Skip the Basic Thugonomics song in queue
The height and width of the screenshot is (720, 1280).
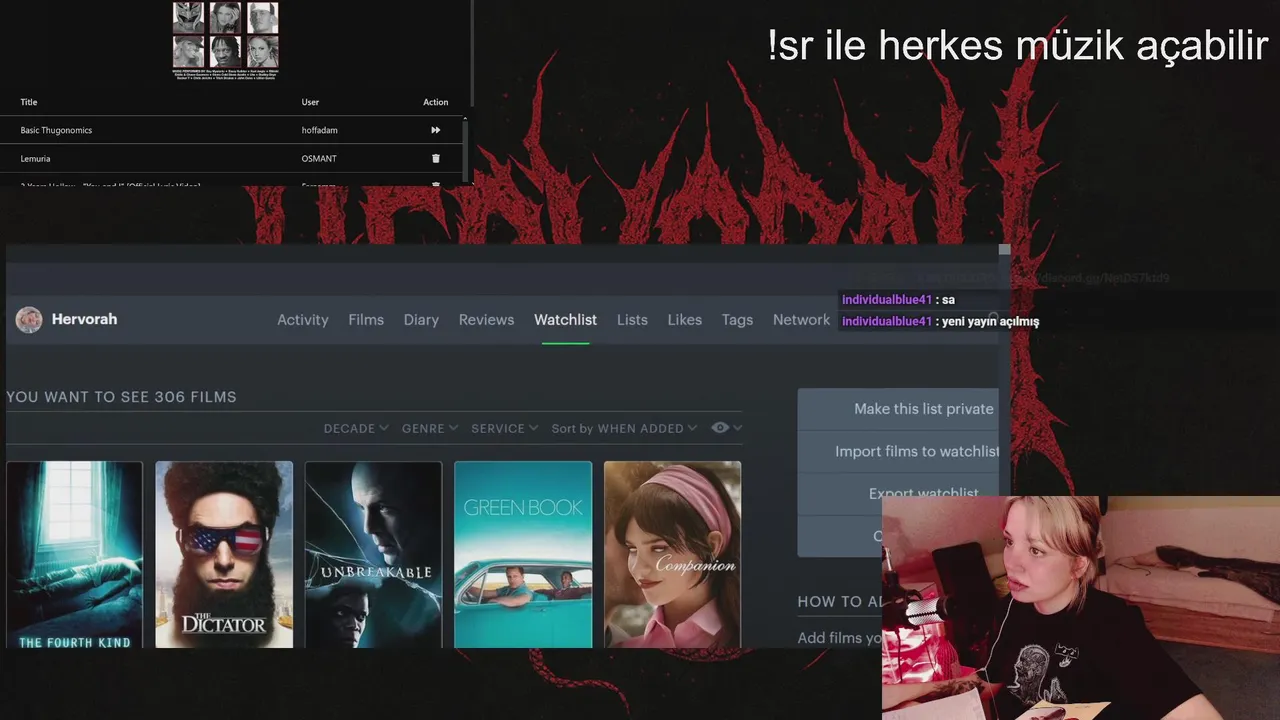[435, 130]
